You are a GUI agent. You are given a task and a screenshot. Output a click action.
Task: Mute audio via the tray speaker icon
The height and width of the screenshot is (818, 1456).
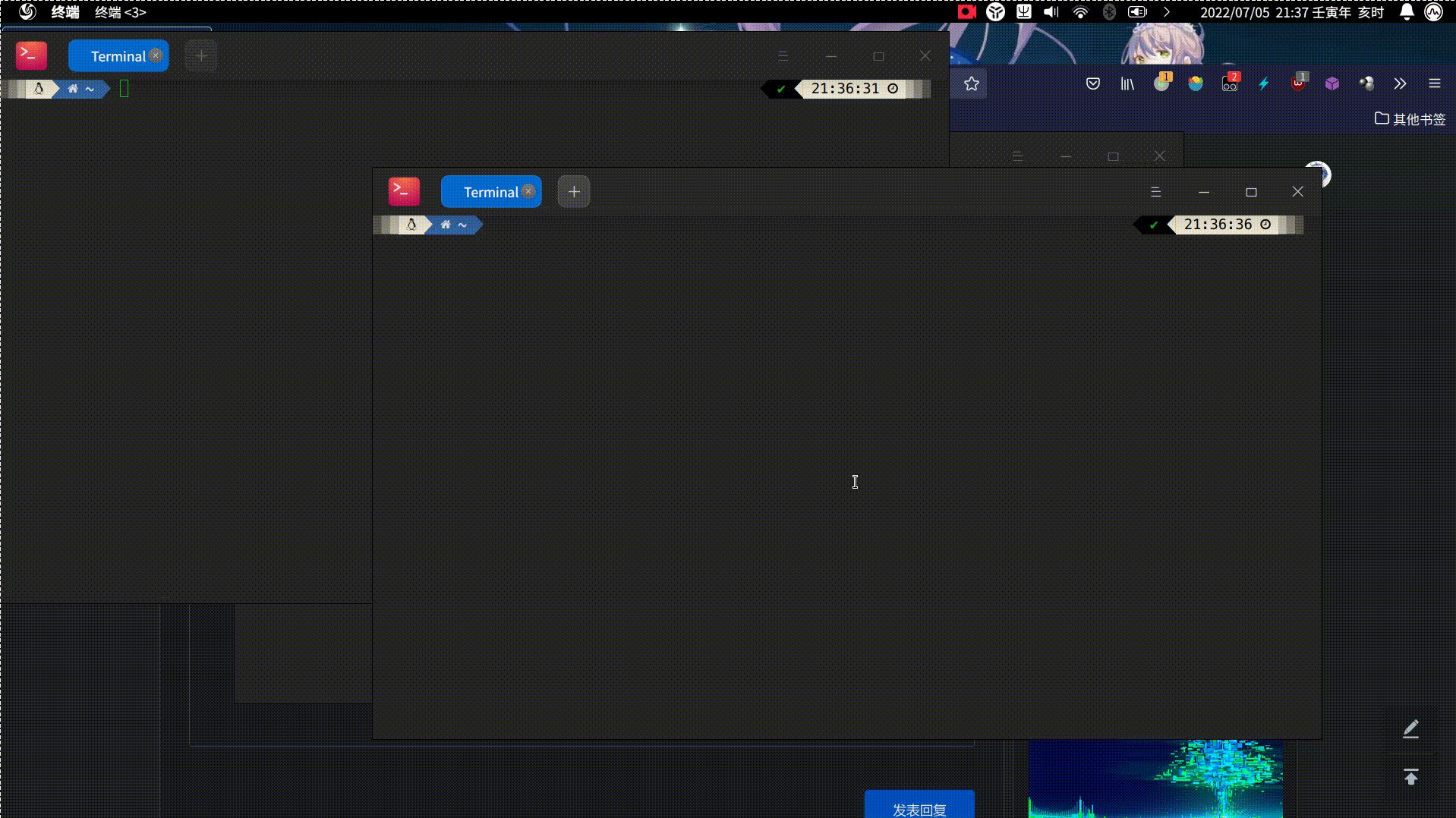click(x=1051, y=12)
